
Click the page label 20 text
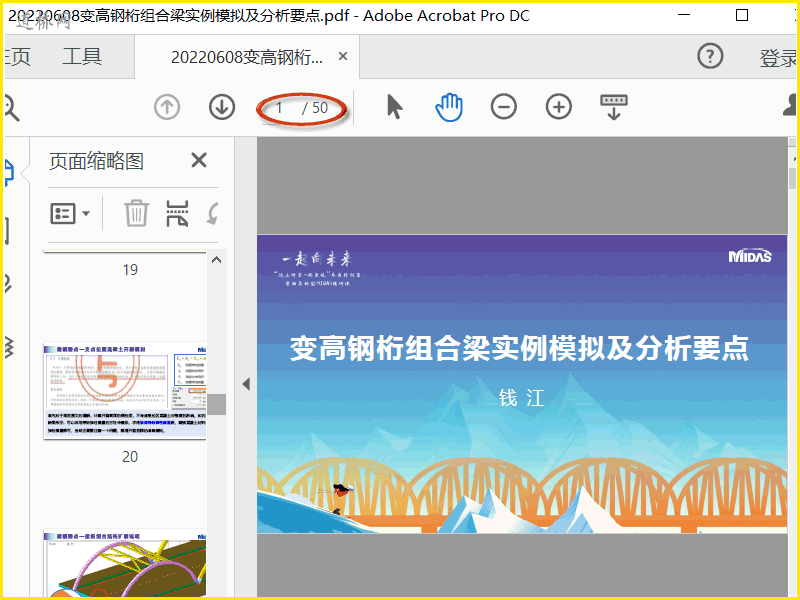(130, 457)
